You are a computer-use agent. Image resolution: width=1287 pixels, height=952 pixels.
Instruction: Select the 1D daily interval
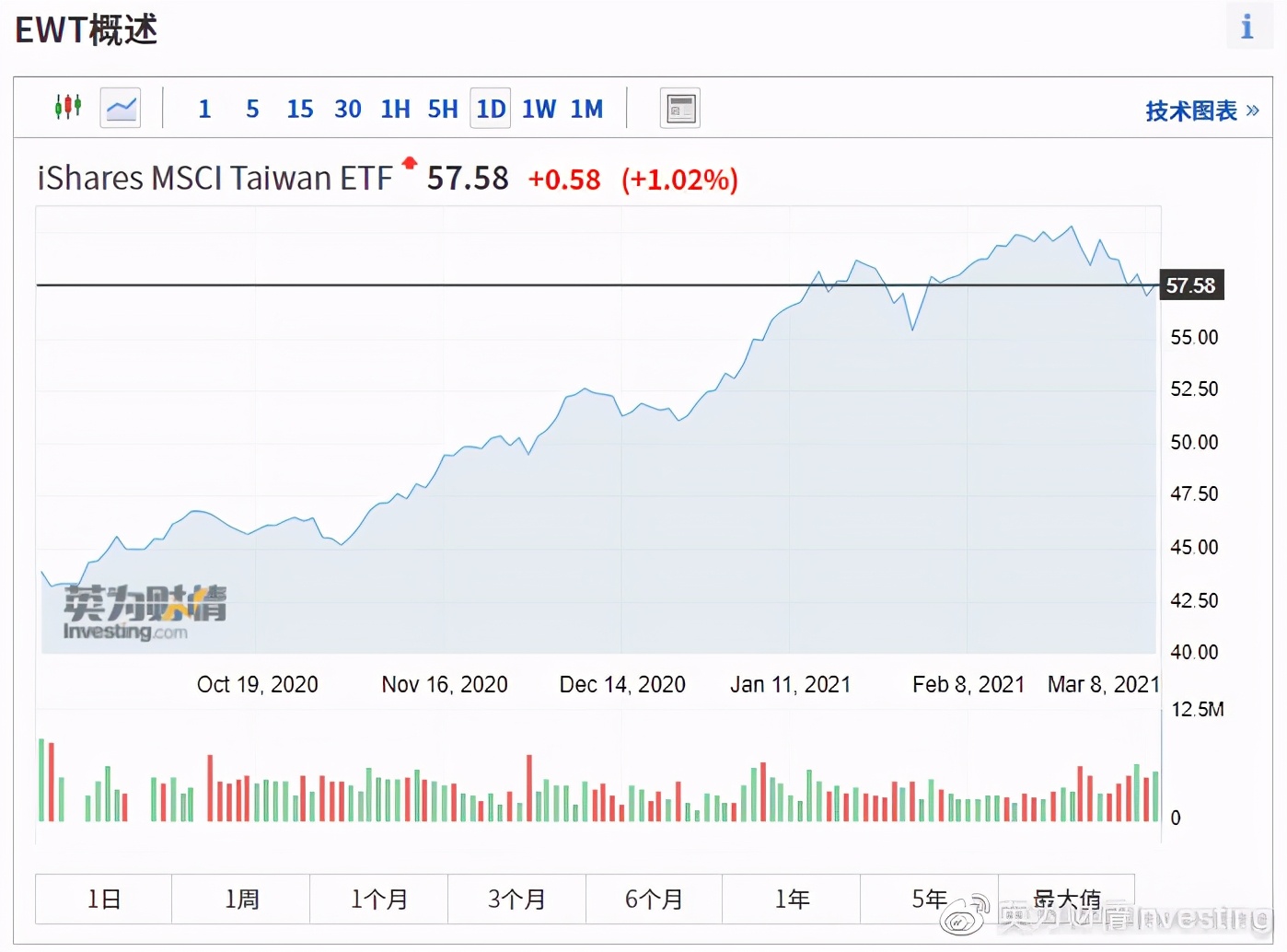coord(491,110)
